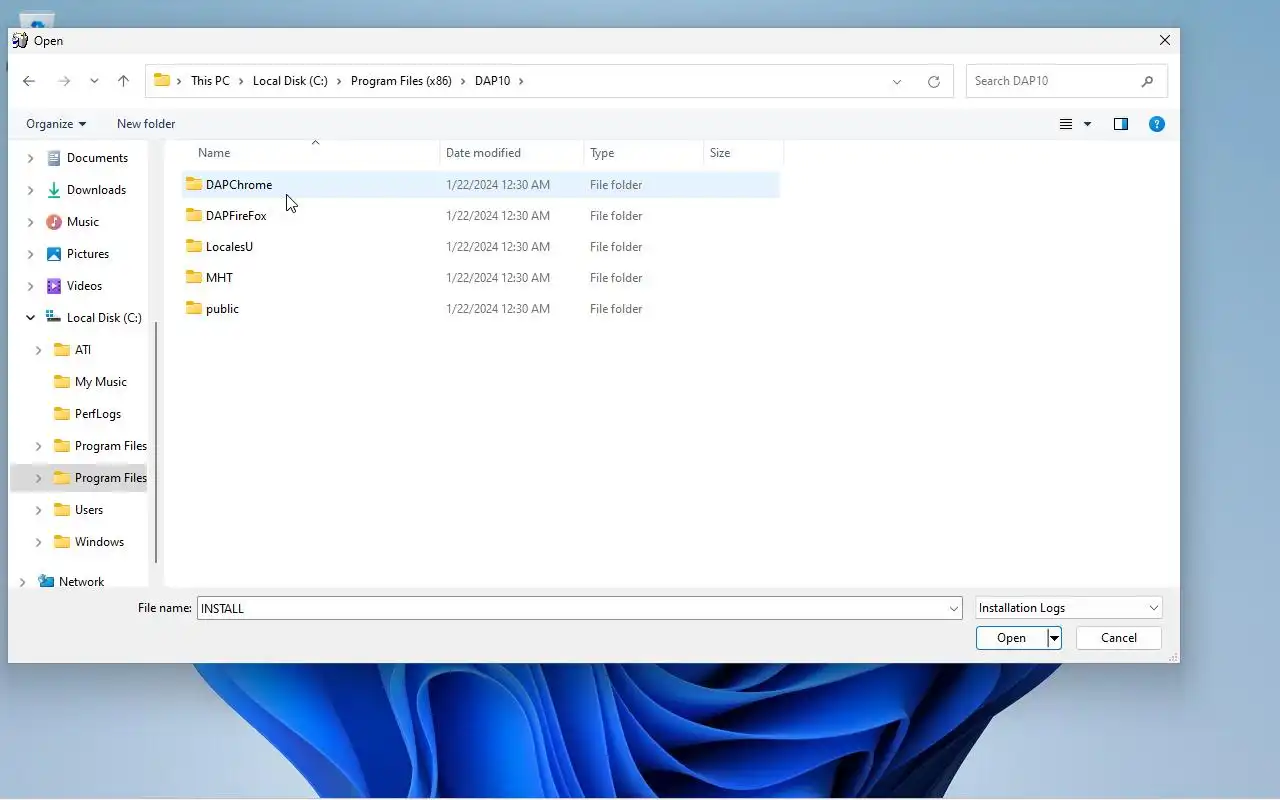
Task: Click the Music library icon
Action: pos(54,222)
